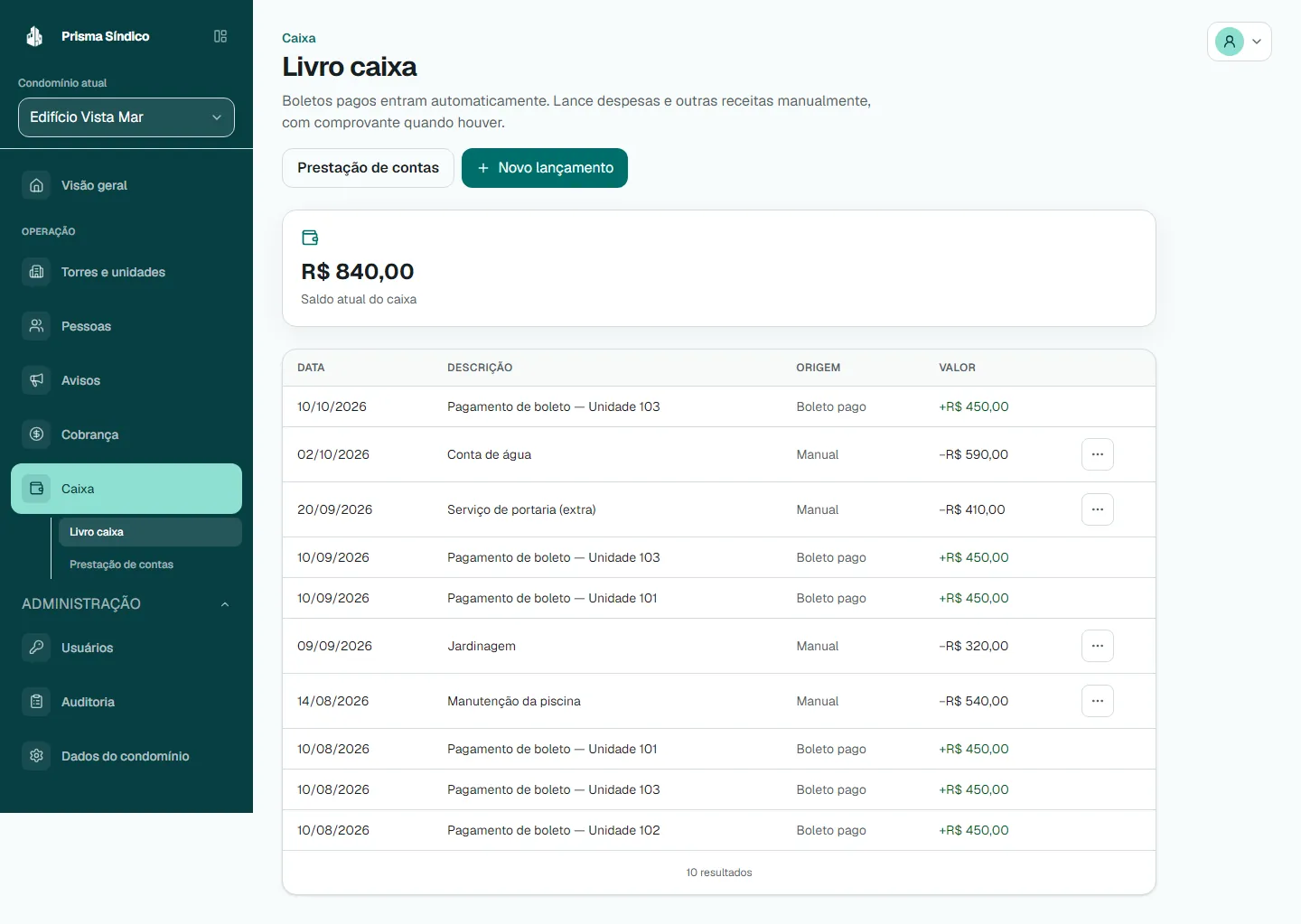Click the Dados do condomínio gear icon
Screen dimensions: 1301x924
tap(36, 756)
